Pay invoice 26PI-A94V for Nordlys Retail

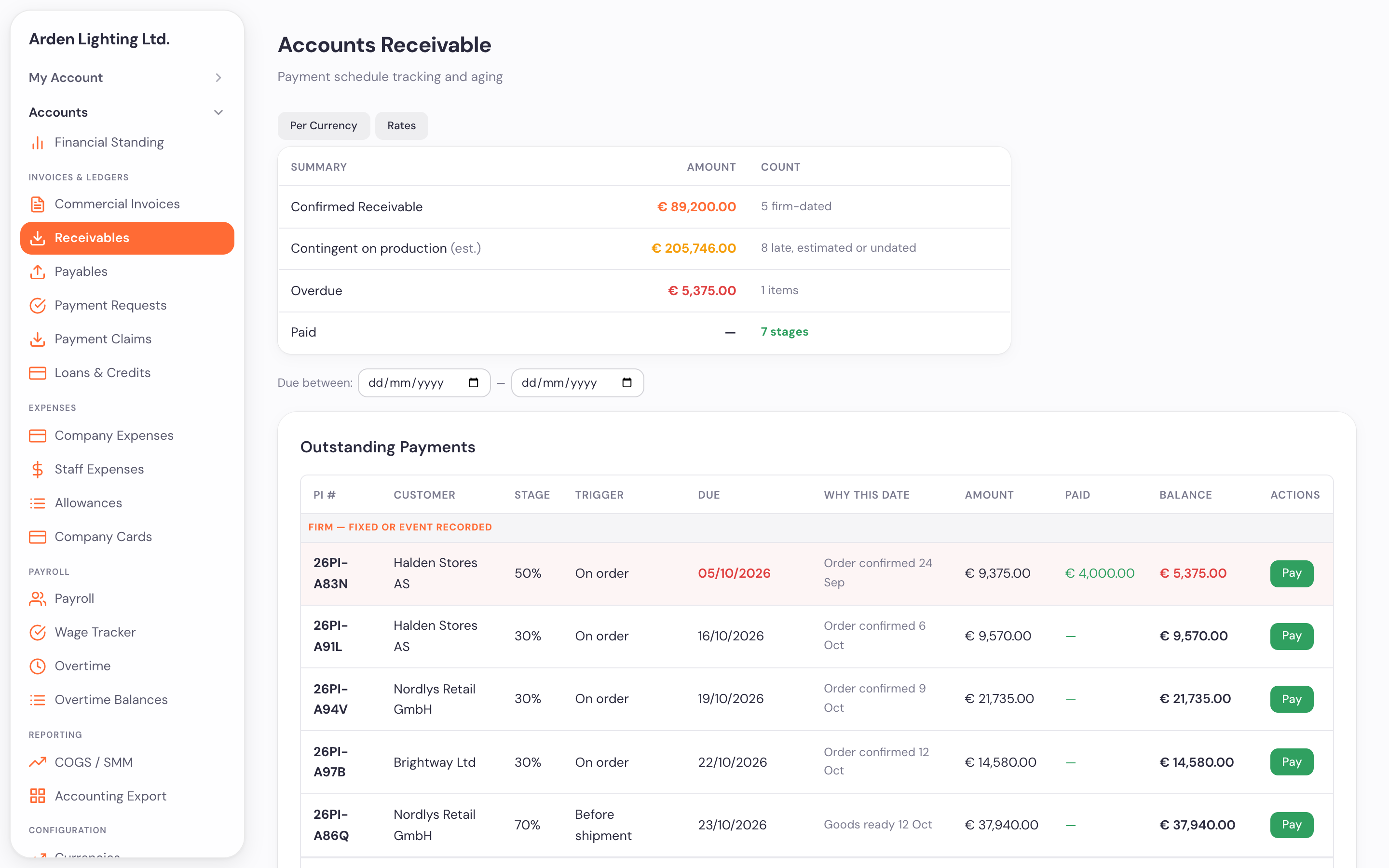[x=1292, y=699]
